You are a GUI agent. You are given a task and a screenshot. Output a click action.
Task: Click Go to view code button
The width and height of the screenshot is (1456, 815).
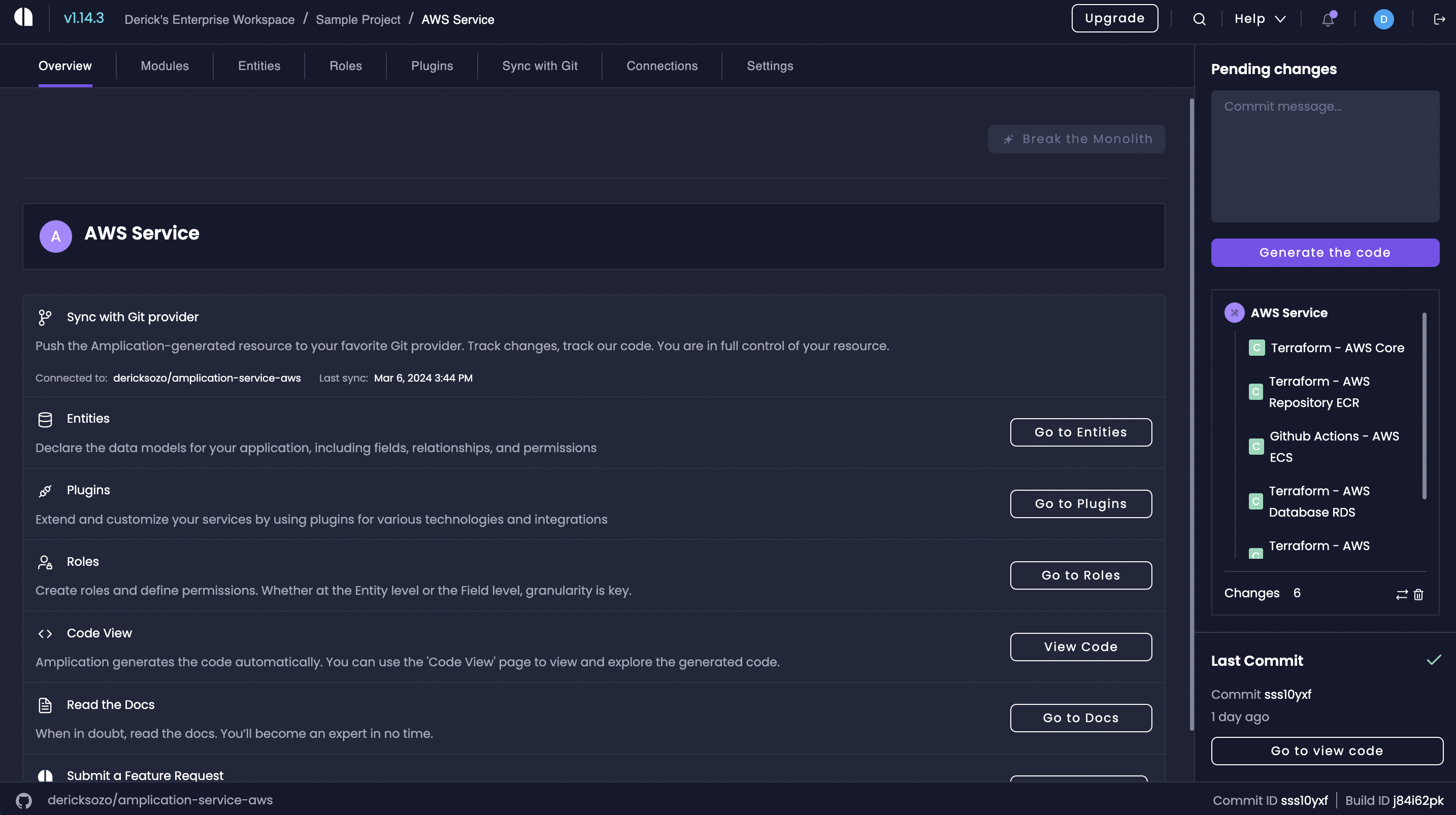1327,751
